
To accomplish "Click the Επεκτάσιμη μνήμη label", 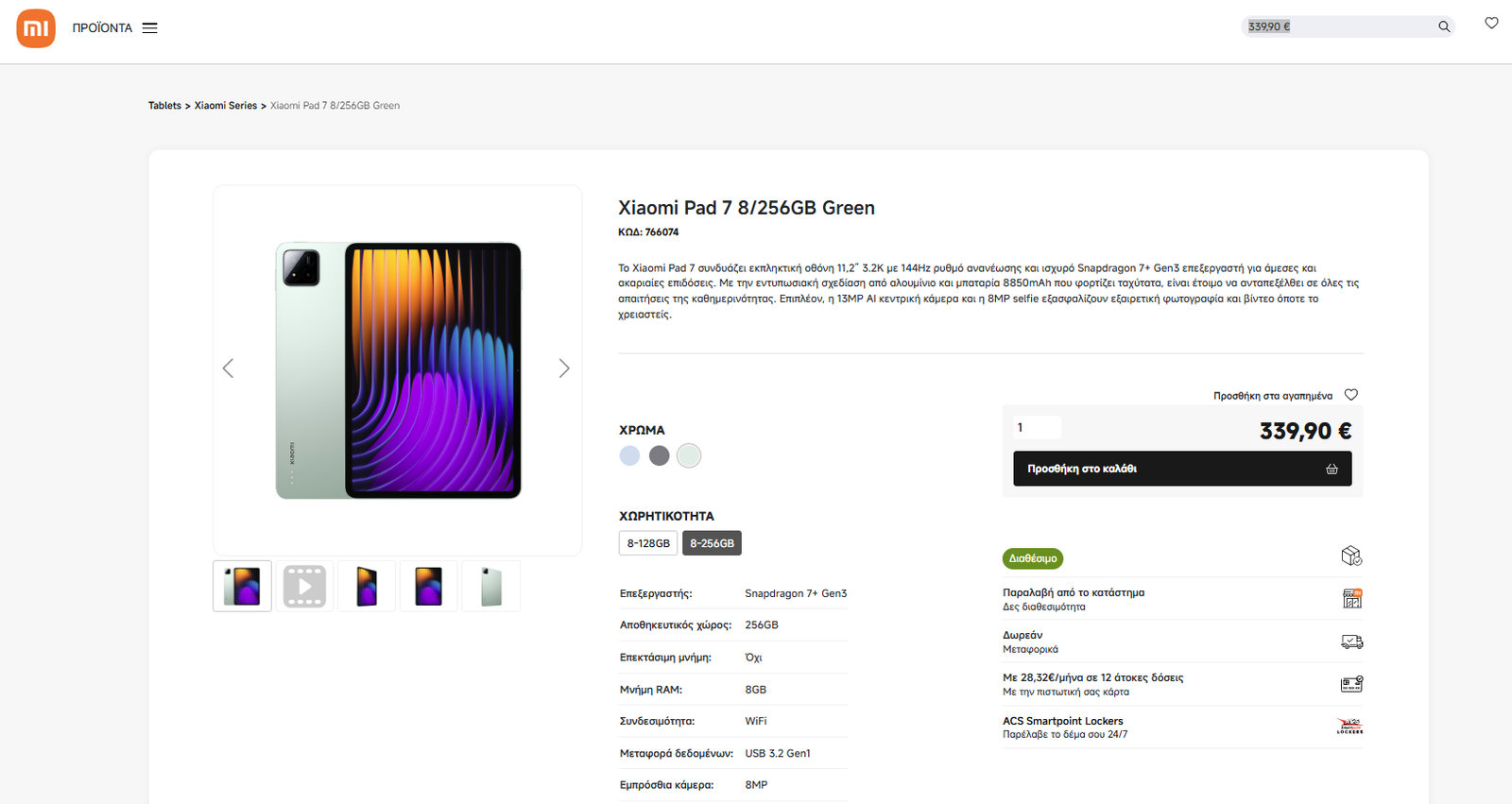I will coord(665,658).
